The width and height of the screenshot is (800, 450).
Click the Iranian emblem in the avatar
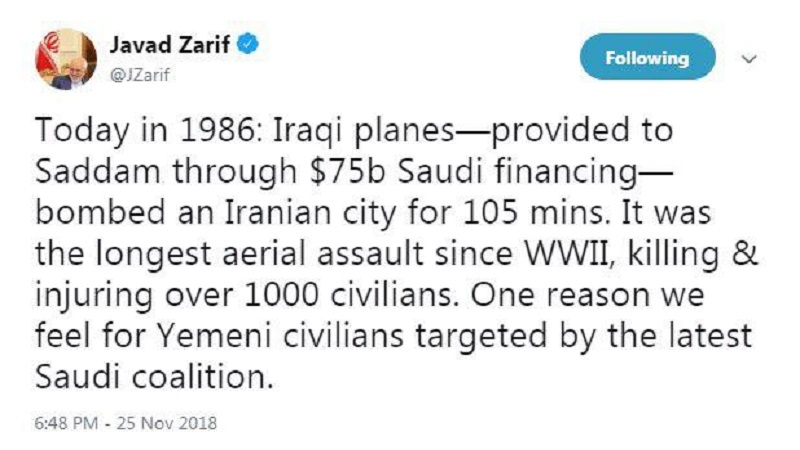coord(52,42)
